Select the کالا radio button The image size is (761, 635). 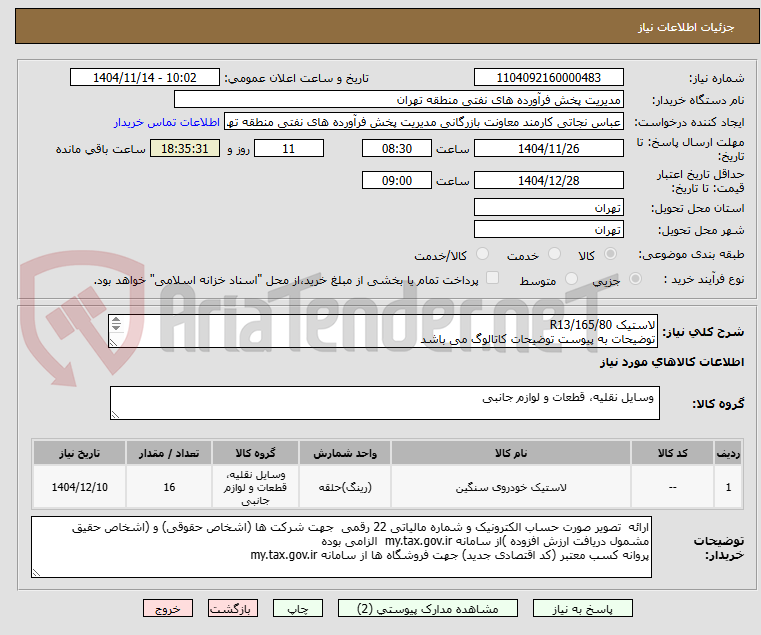click(x=610, y=254)
